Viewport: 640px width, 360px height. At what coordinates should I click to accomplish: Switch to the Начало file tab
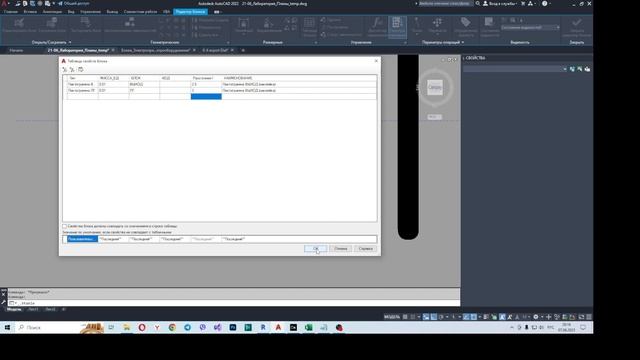[x=16, y=50]
